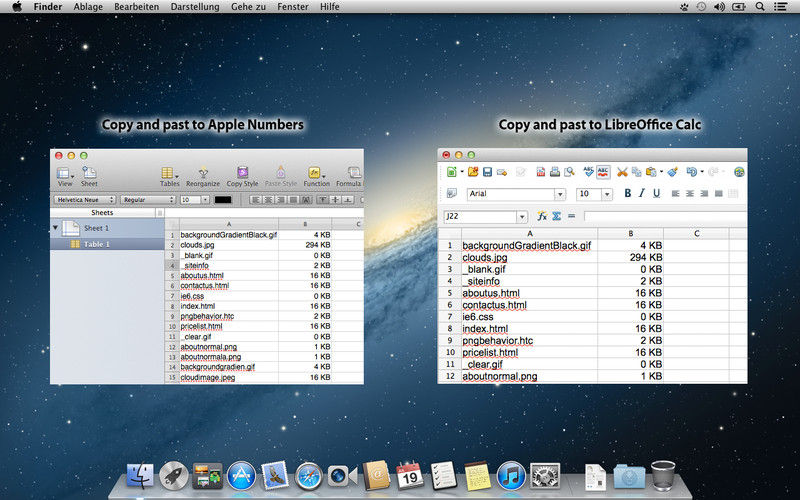Open Spotlight search in menu bar
The height and width of the screenshot is (500, 800).
pos(760,7)
